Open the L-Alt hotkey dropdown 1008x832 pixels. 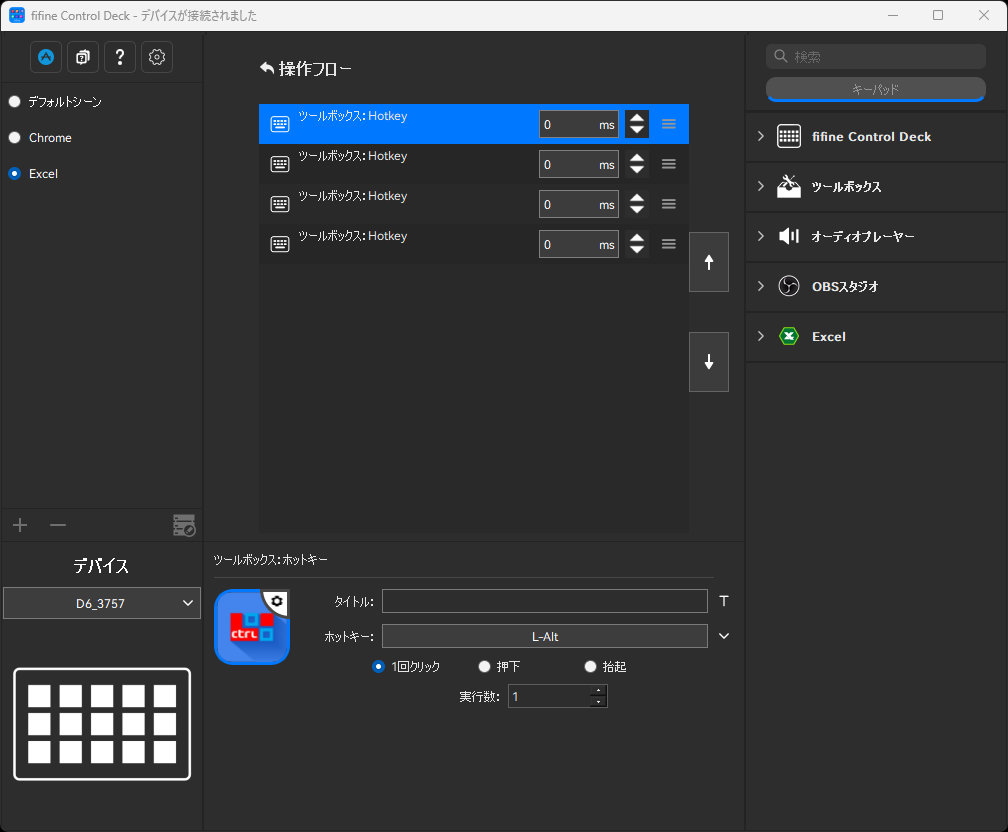pyautogui.click(x=723, y=636)
